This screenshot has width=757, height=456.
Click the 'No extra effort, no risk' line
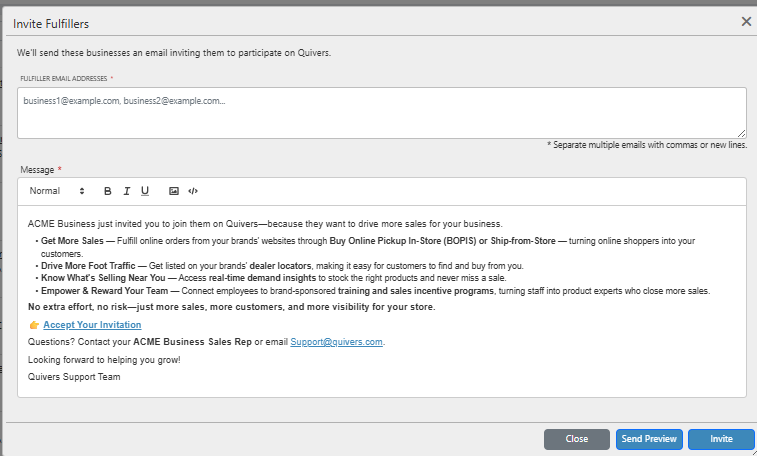click(x=232, y=307)
